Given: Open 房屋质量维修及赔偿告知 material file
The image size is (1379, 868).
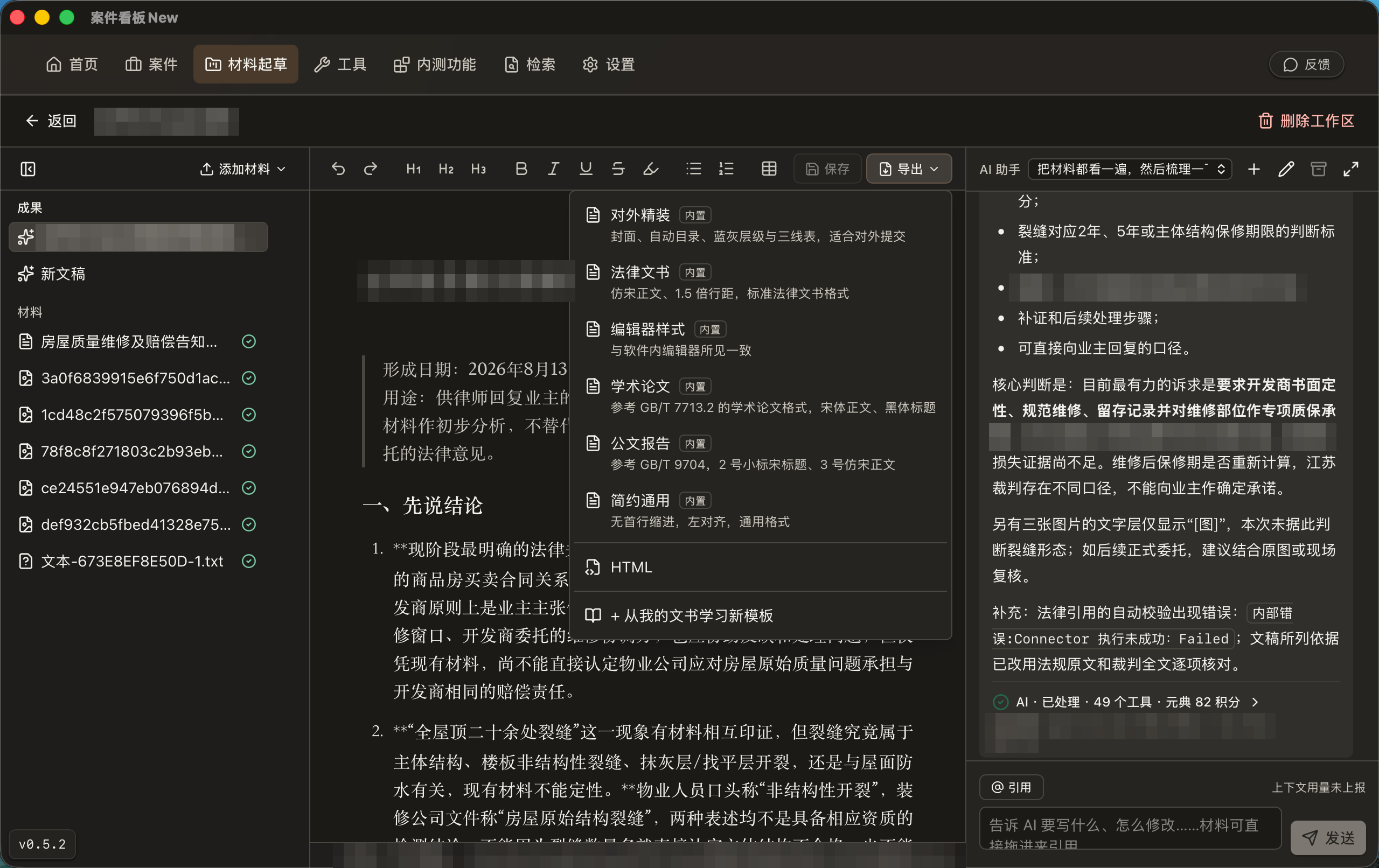Looking at the screenshot, I should click(129, 342).
